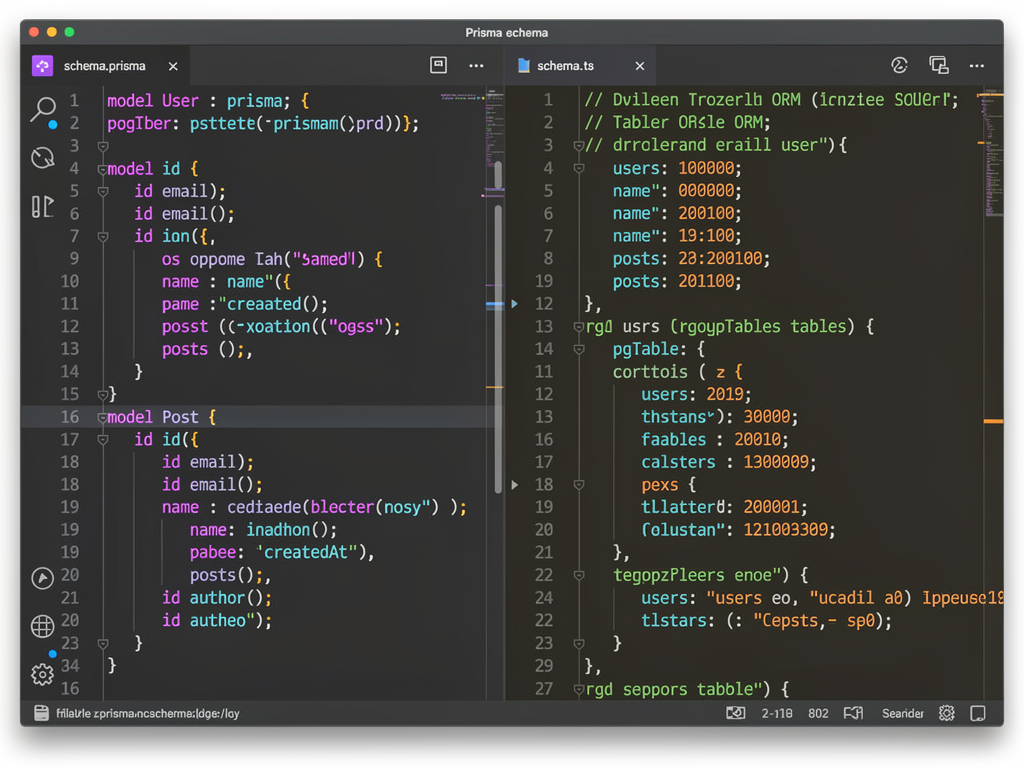
Task: Click the left editor minimap preview
Action: pos(494,131)
